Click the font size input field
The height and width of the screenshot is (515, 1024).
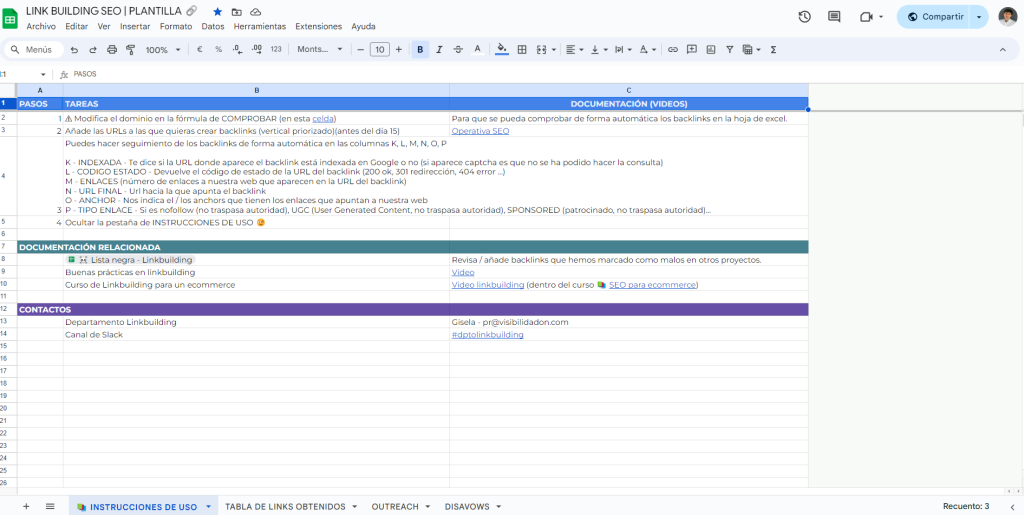click(379, 49)
